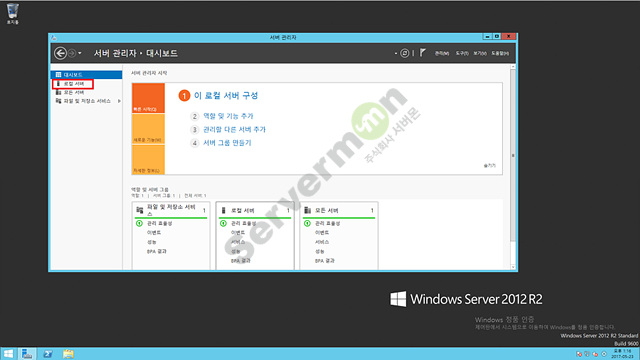The width and height of the screenshot is (640, 360).
Task: Click green manageability icon in 파일 및 저장소 tile
Action: pos(139,223)
